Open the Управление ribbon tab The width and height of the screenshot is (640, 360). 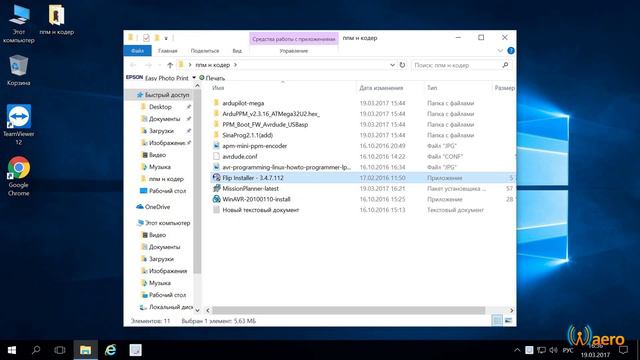pos(294,51)
